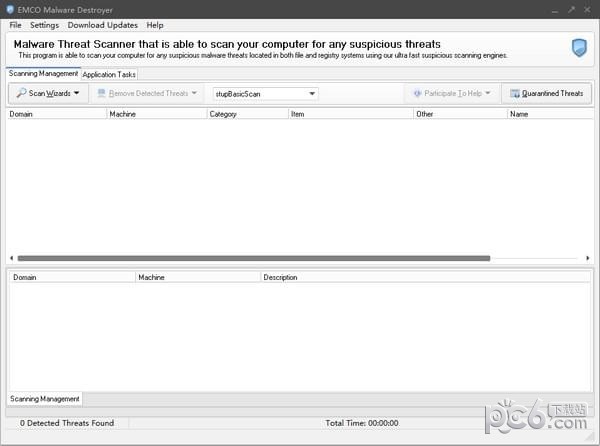Minimize the EMCO Malware Destroyer window
The width and height of the screenshot is (600, 446).
(x=555, y=10)
